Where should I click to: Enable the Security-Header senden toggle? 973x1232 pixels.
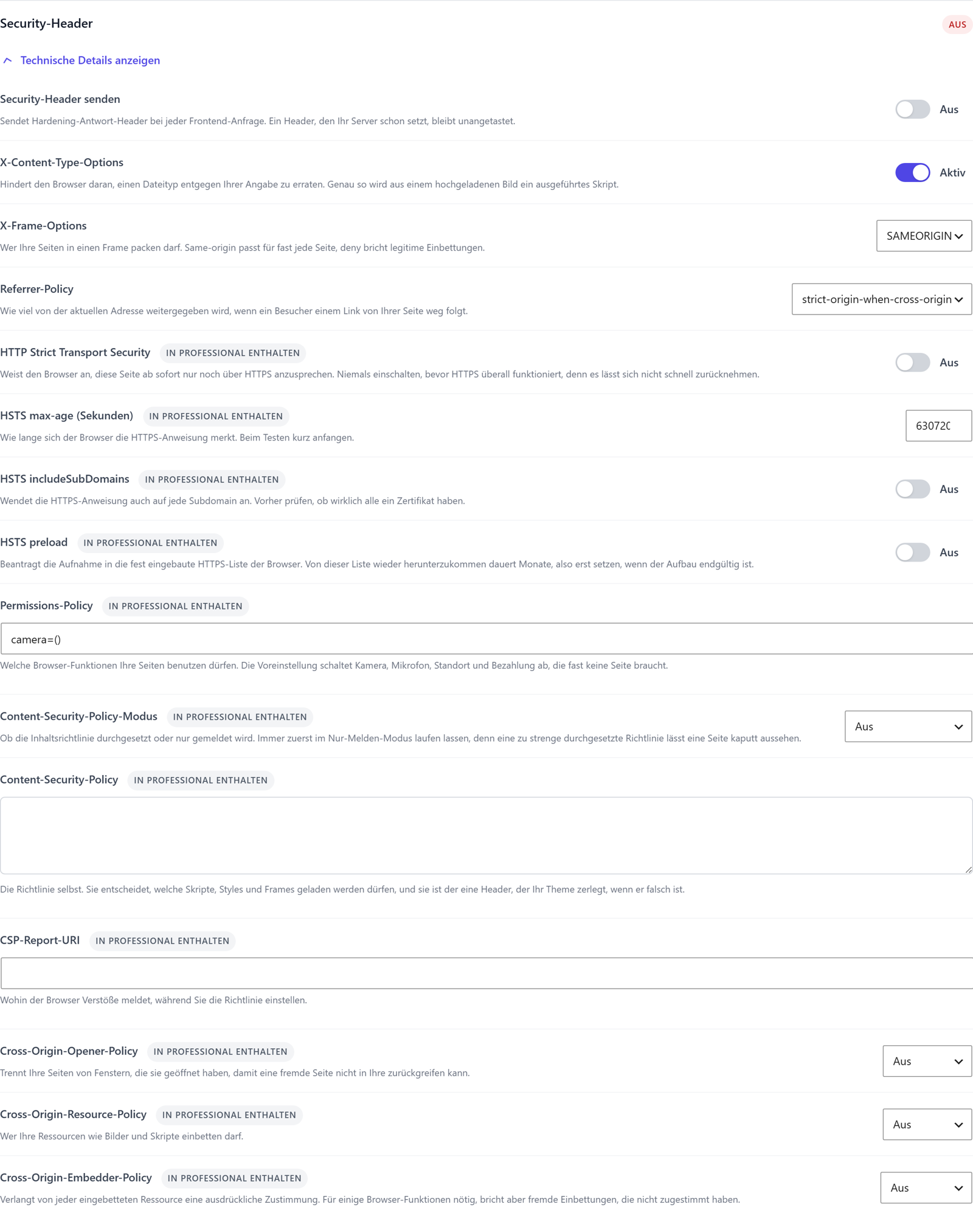click(x=912, y=110)
